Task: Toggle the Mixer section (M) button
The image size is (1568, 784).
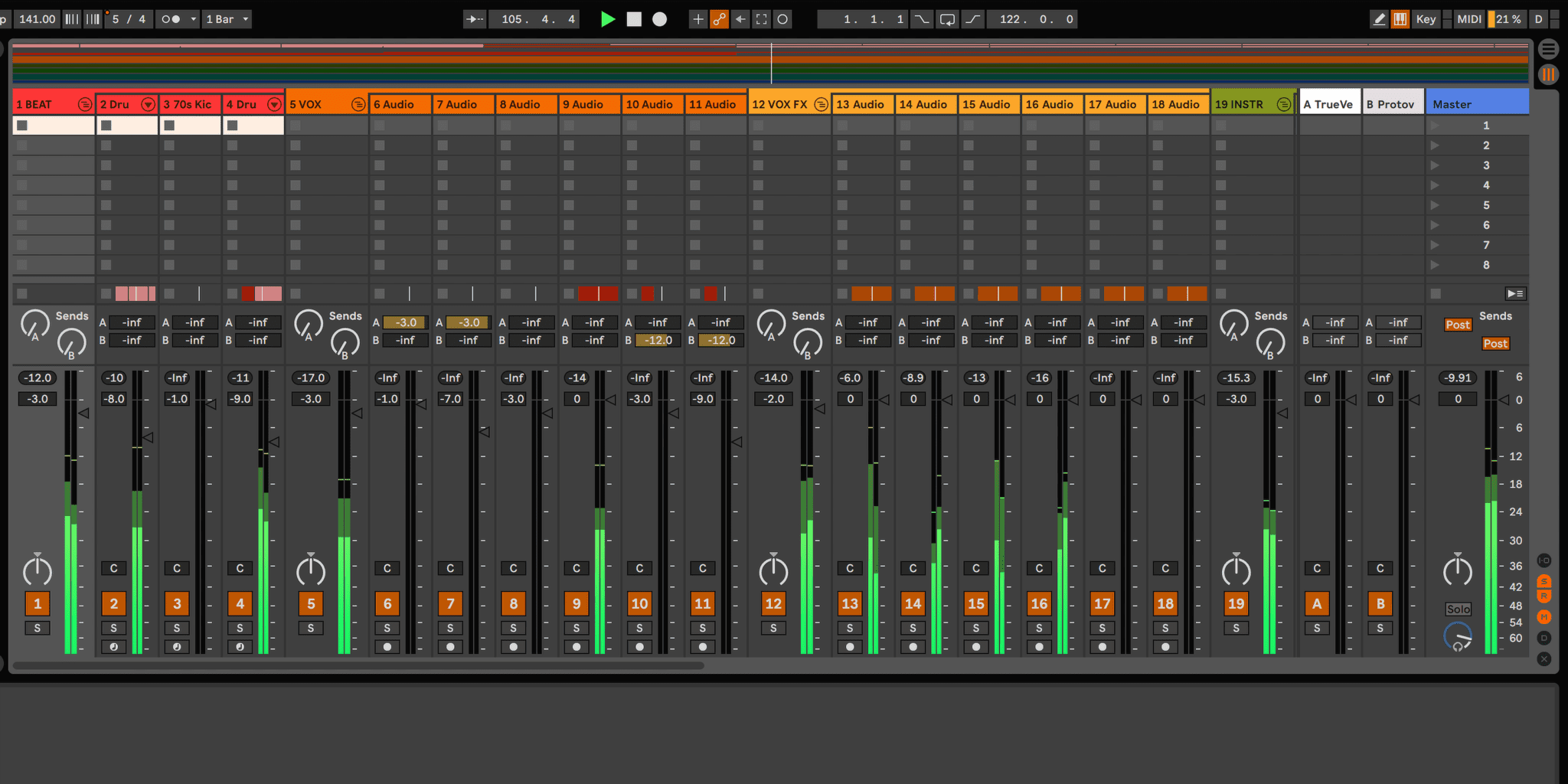Action: [1544, 617]
